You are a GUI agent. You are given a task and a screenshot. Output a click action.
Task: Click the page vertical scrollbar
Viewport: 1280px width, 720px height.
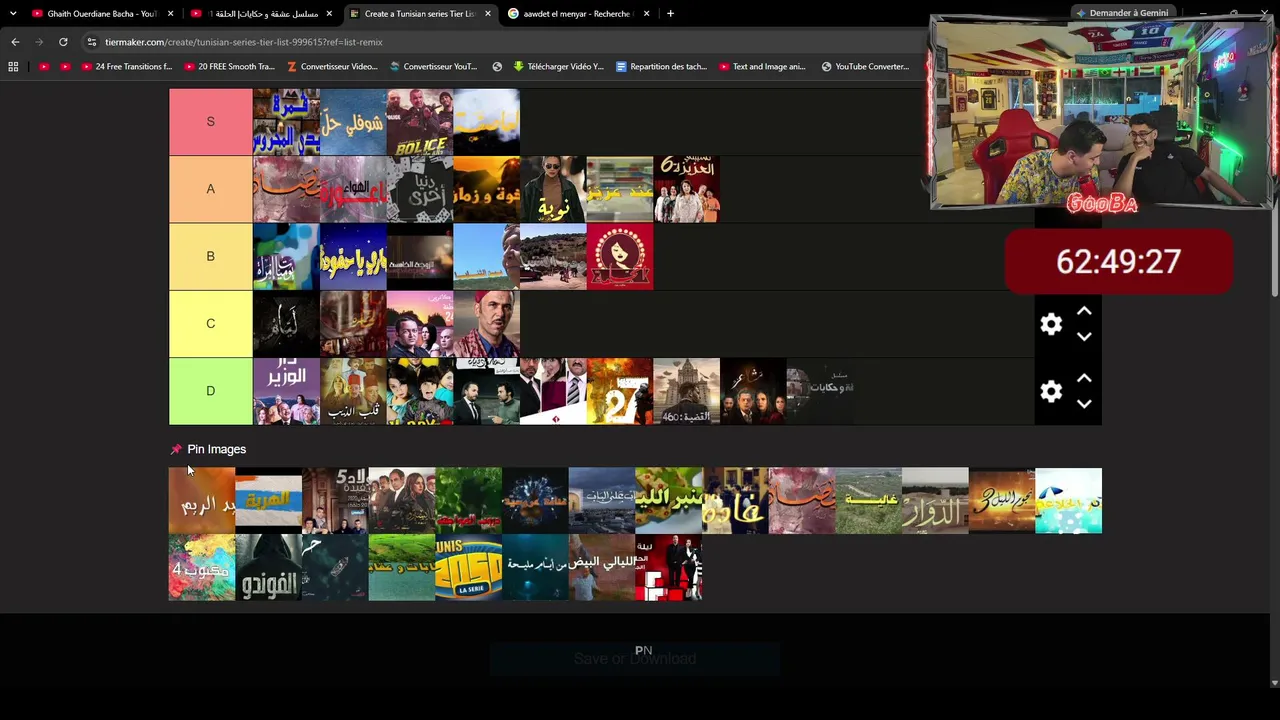1274,190
